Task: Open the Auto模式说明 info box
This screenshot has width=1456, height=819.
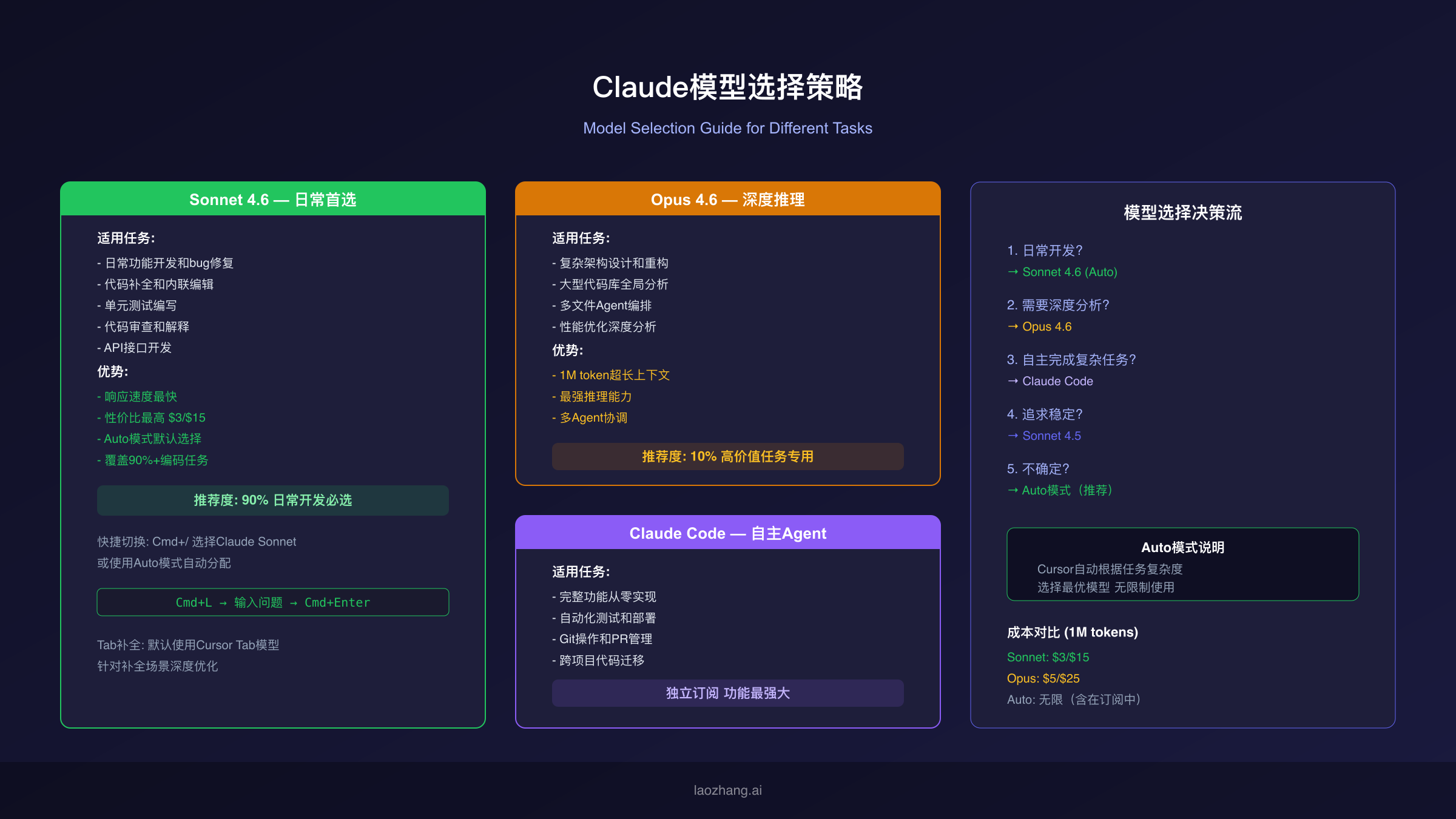Action: (x=1182, y=565)
